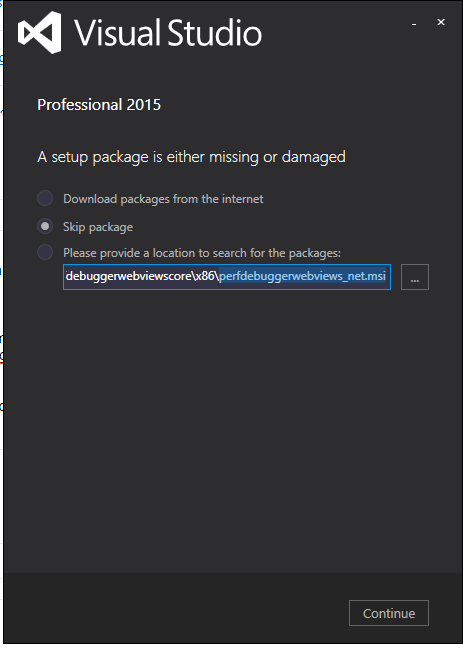This screenshot has height=648, width=463.
Task: Click the Visual Studio logo icon
Action: coord(40,33)
